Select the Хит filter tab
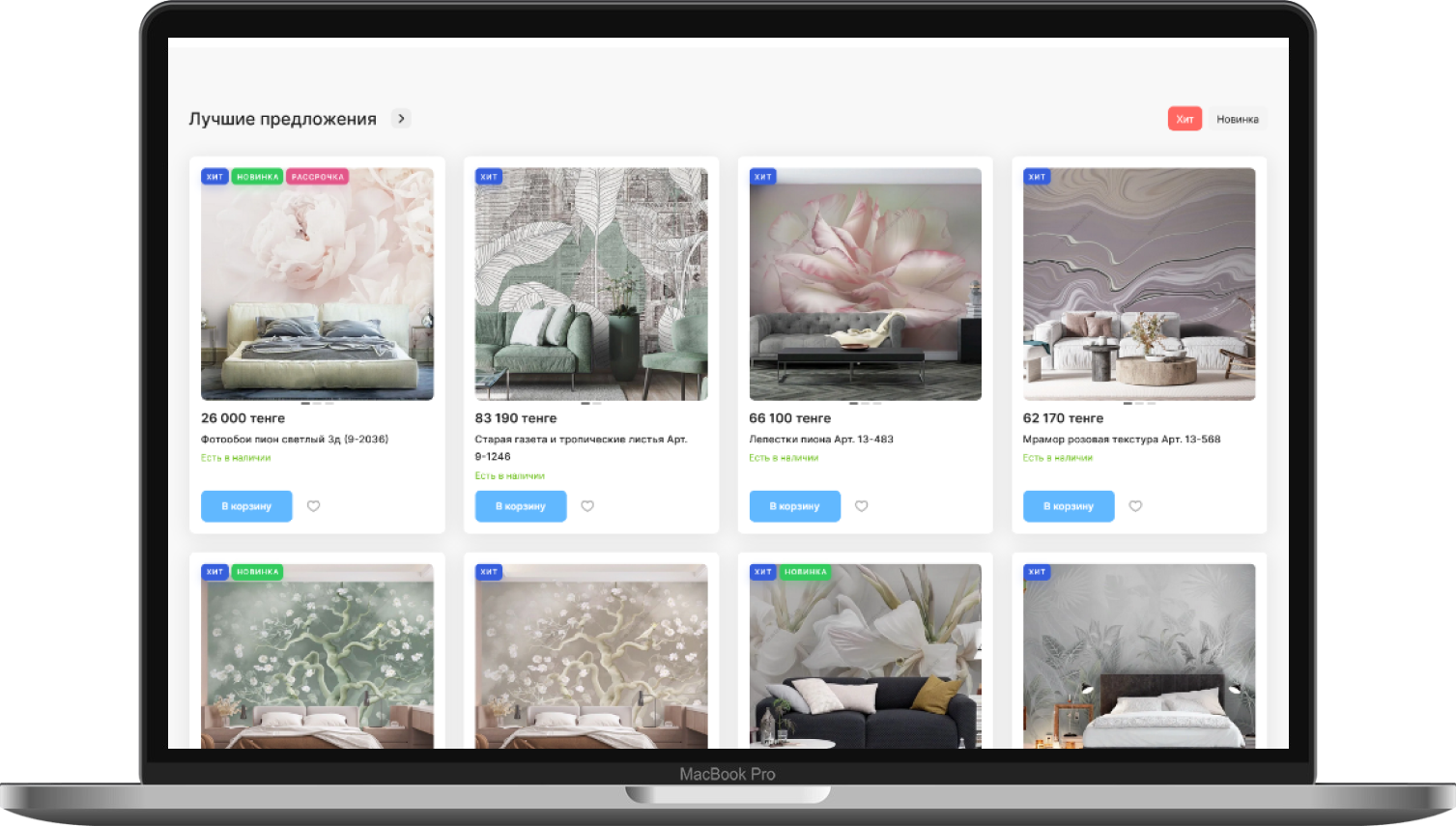 (x=1185, y=119)
